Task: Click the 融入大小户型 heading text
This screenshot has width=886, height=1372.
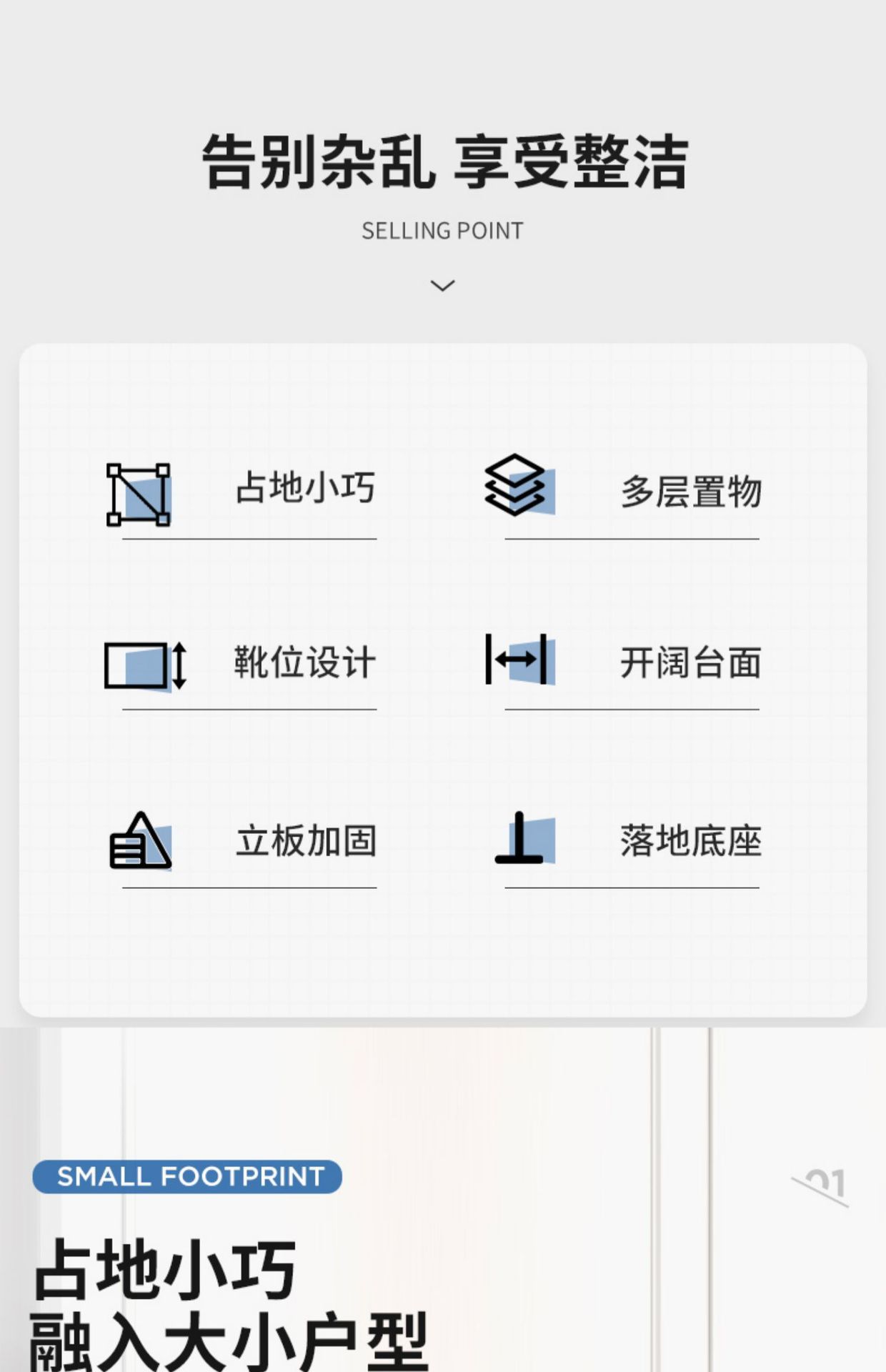Action: coord(229,1341)
